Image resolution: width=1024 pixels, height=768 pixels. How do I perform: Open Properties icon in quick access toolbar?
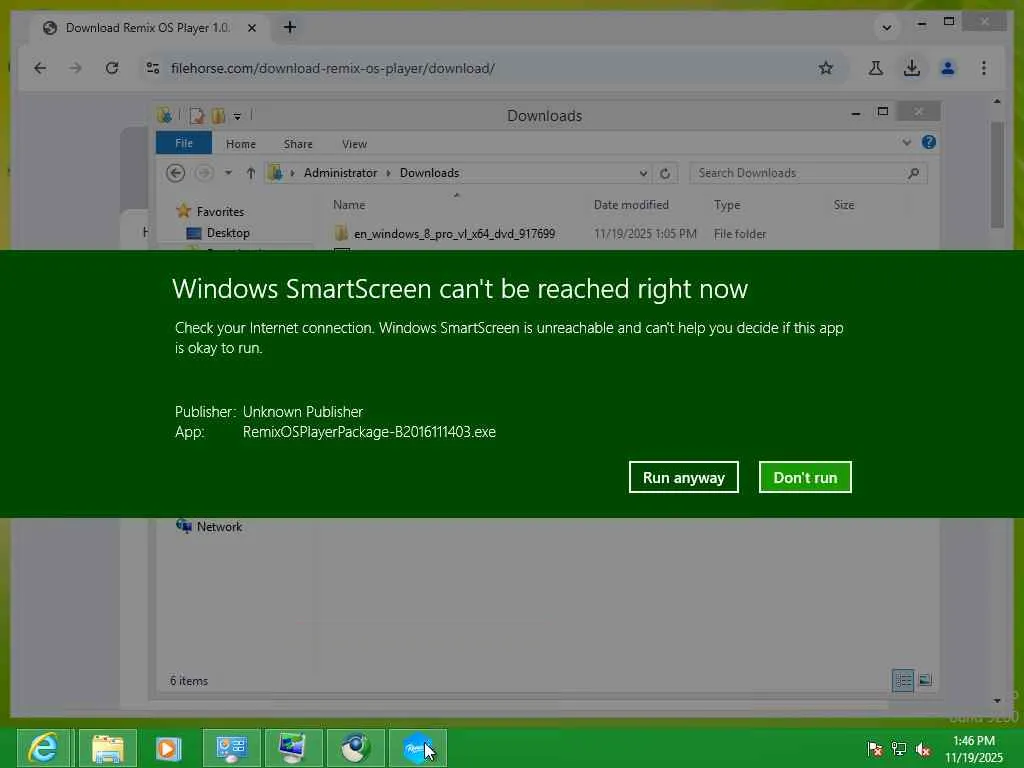tap(196, 116)
